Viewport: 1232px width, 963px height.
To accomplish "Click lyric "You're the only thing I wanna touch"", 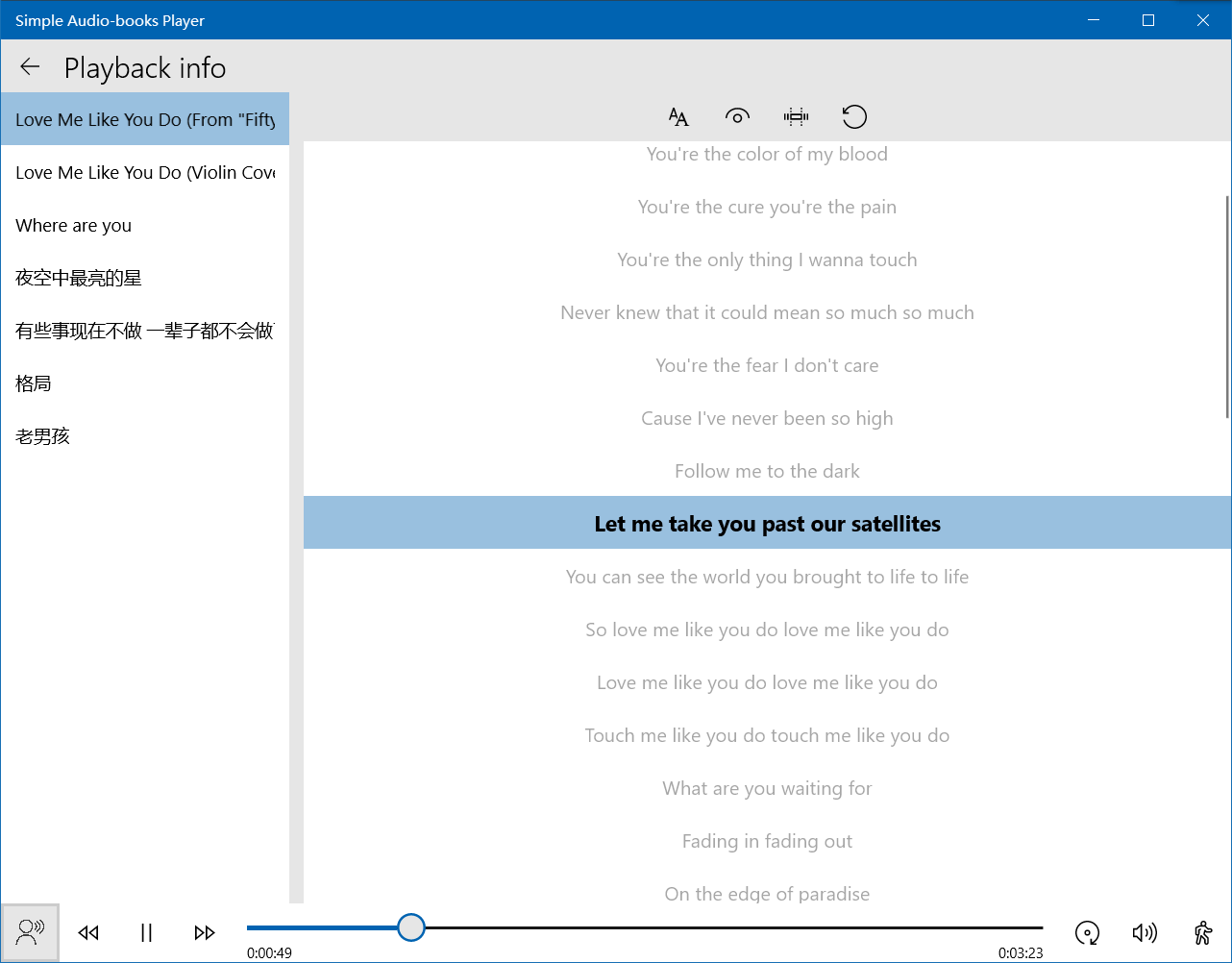I will click(x=767, y=259).
